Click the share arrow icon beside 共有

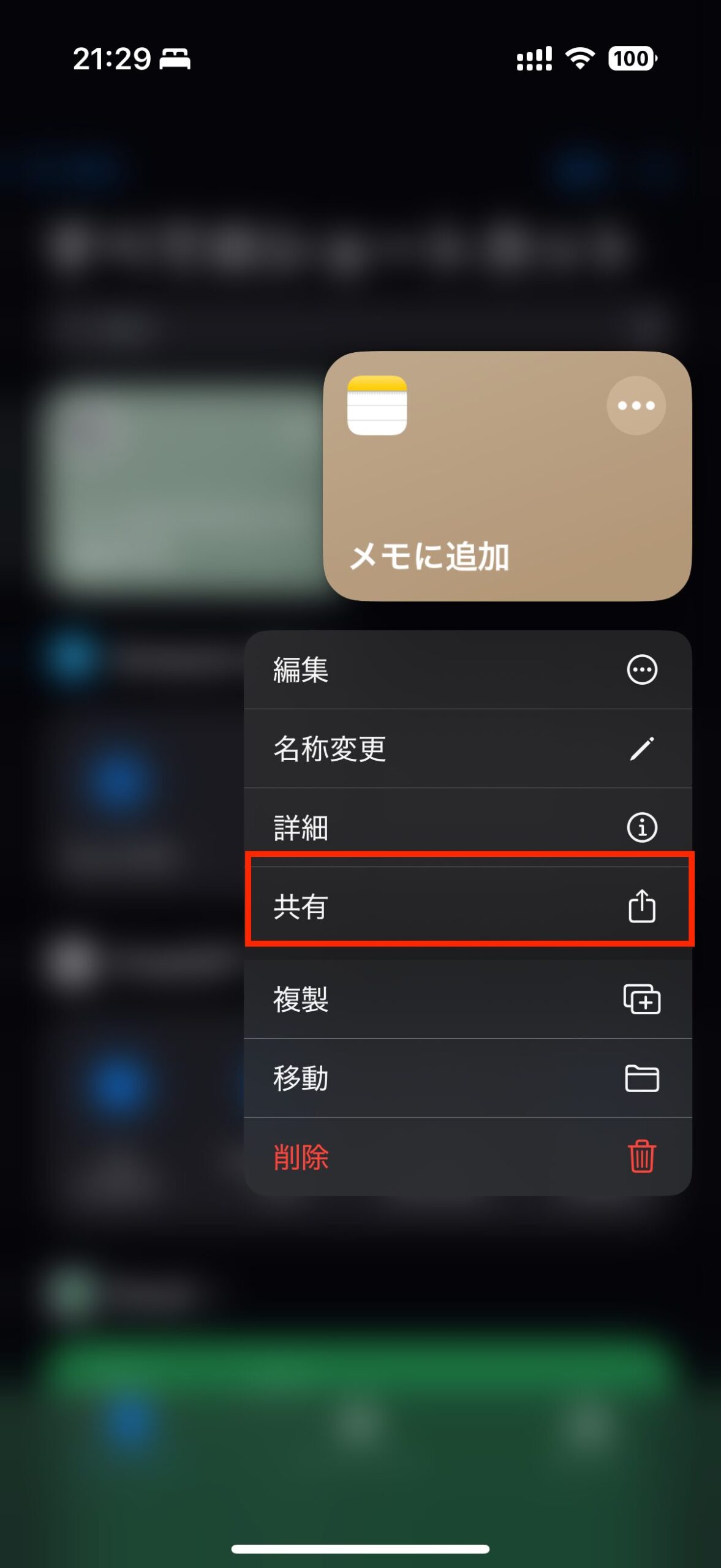click(x=642, y=906)
